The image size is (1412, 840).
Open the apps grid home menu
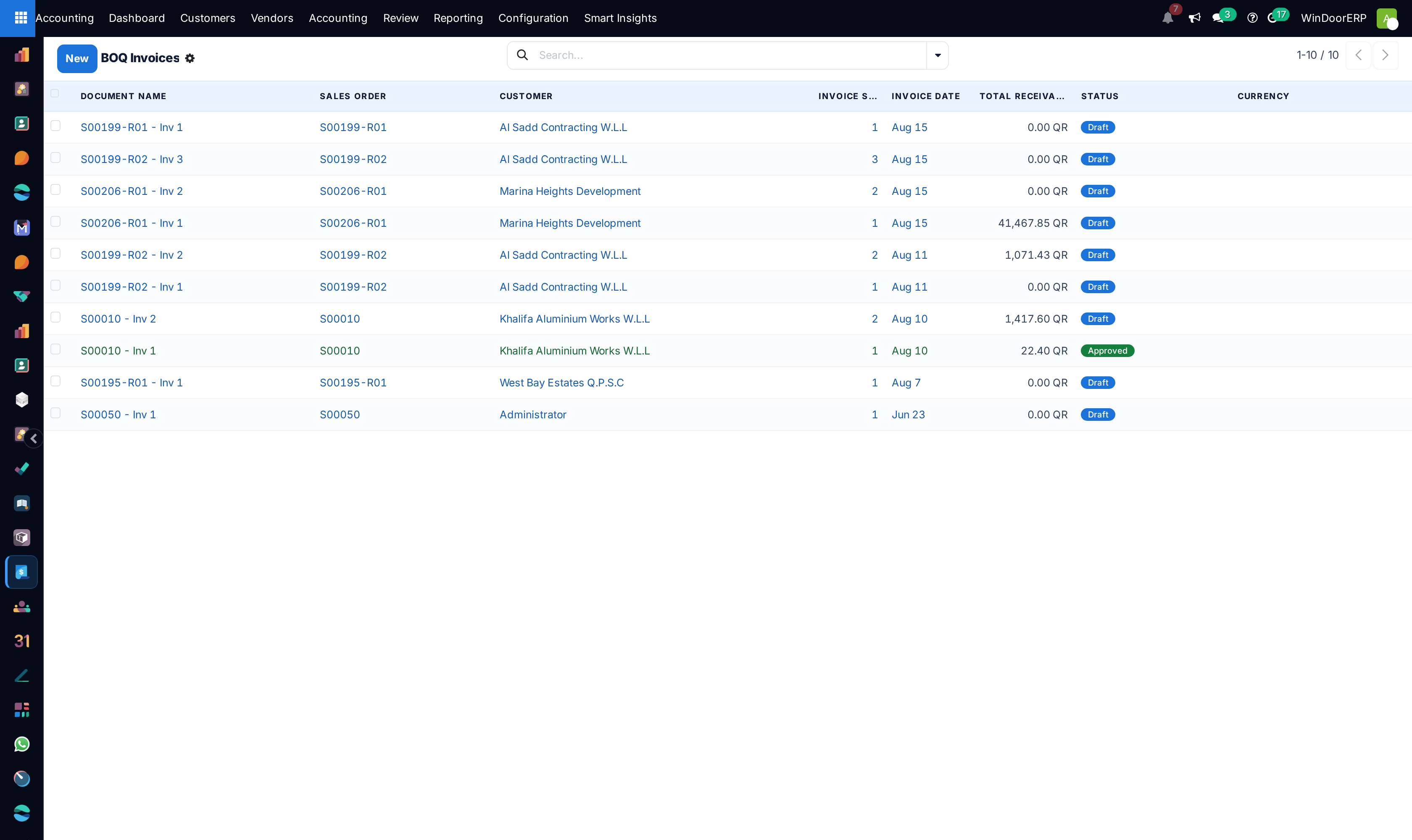pos(21,18)
